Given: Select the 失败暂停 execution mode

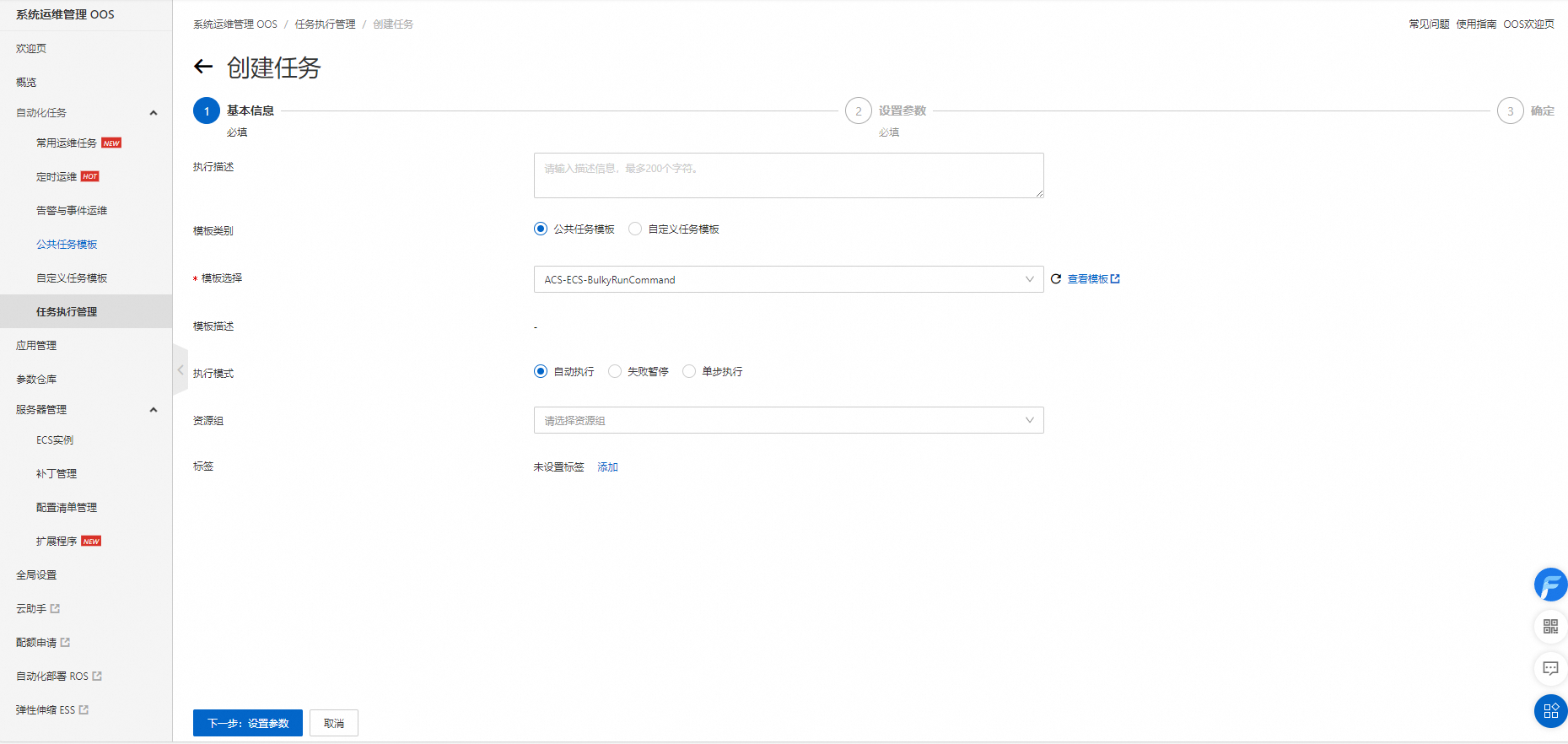Looking at the screenshot, I should (x=615, y=371).
